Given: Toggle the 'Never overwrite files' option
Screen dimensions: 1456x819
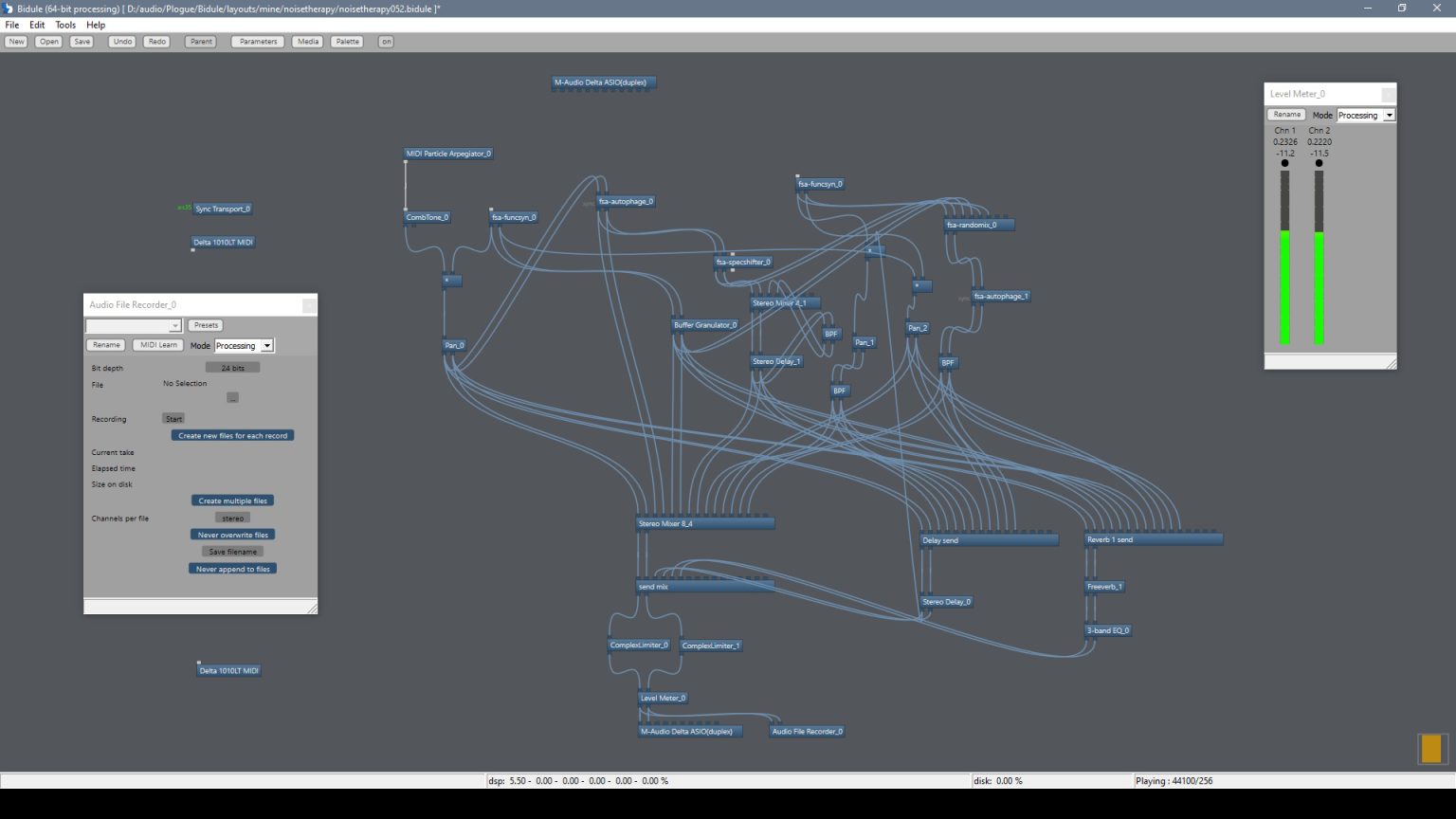Looking at the screenshot, I should 232,535.
